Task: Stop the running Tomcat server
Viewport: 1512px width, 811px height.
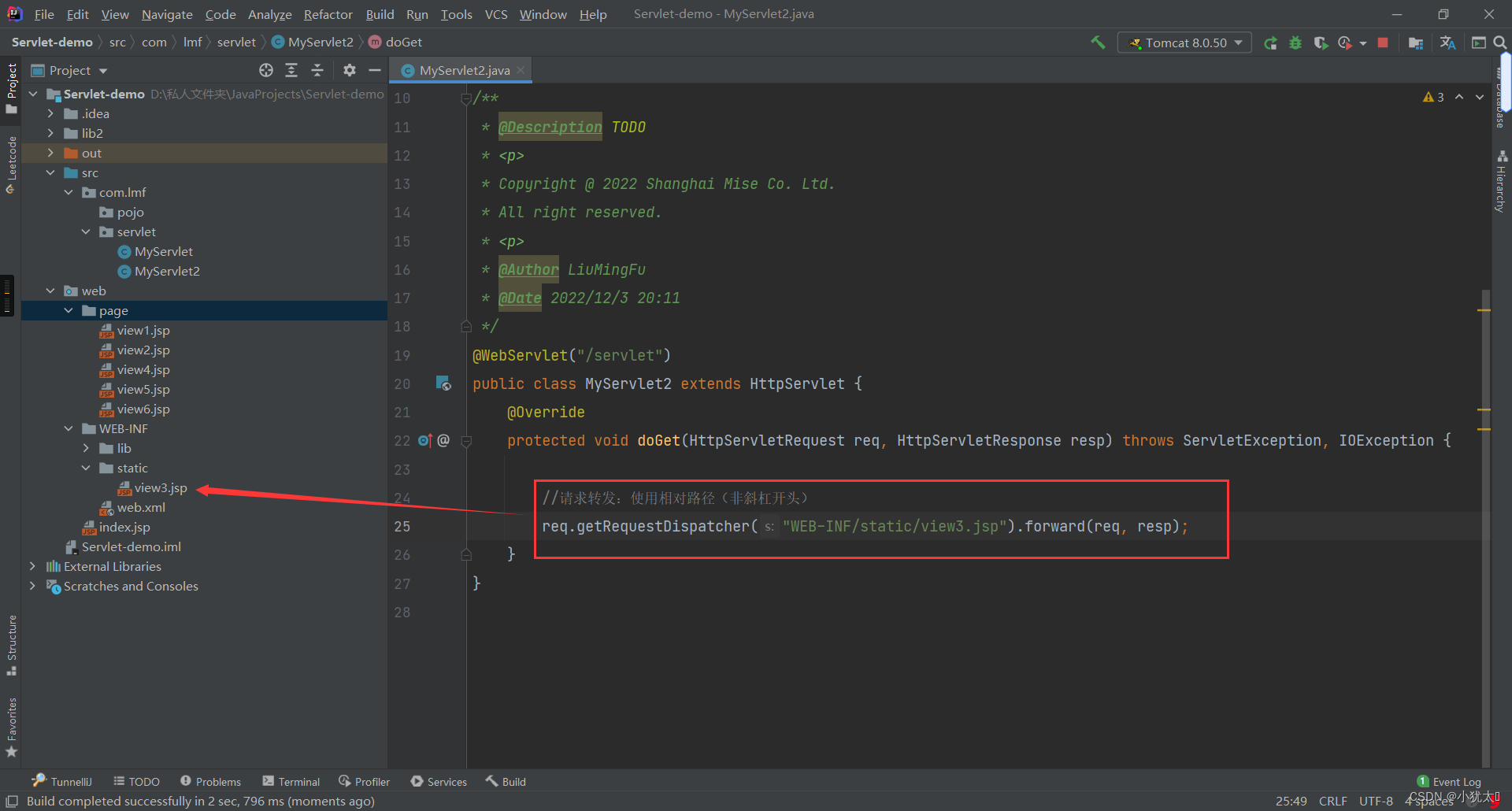Action: (1383, 43)
